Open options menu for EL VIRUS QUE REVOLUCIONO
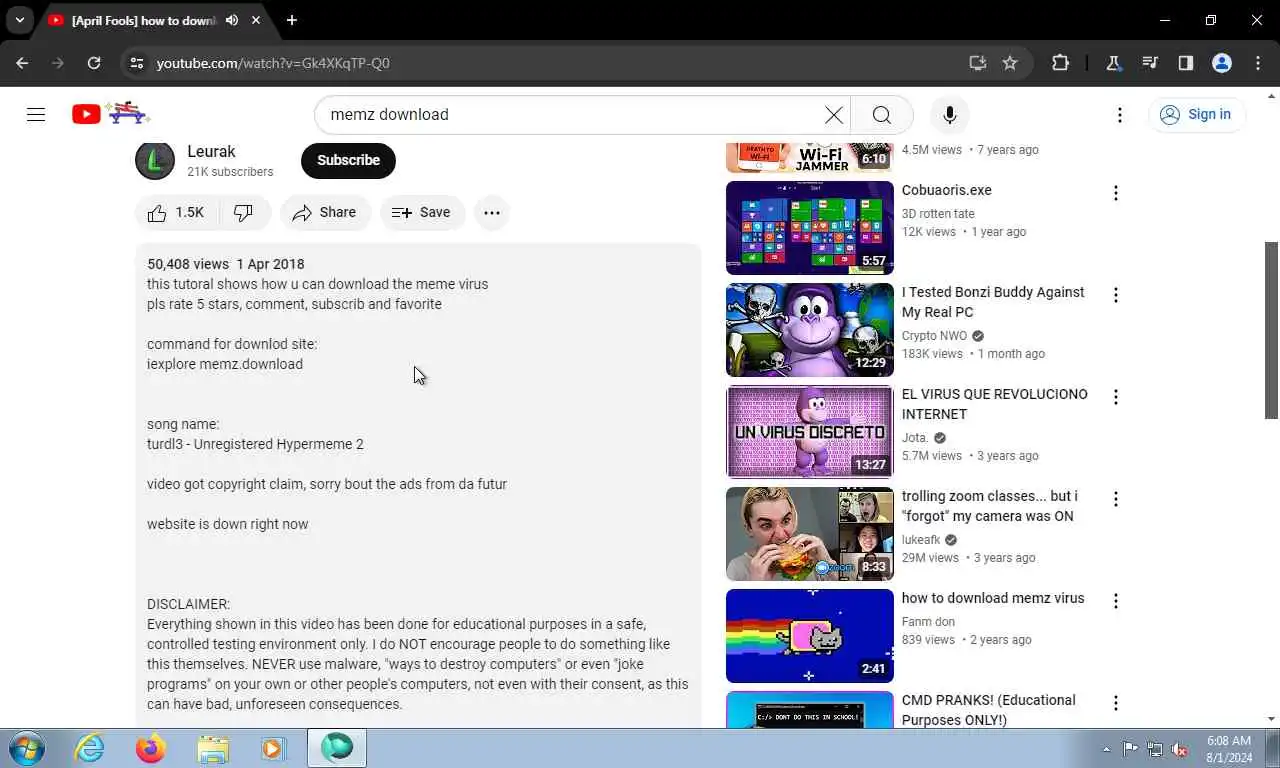 (x=1116, y=397)
